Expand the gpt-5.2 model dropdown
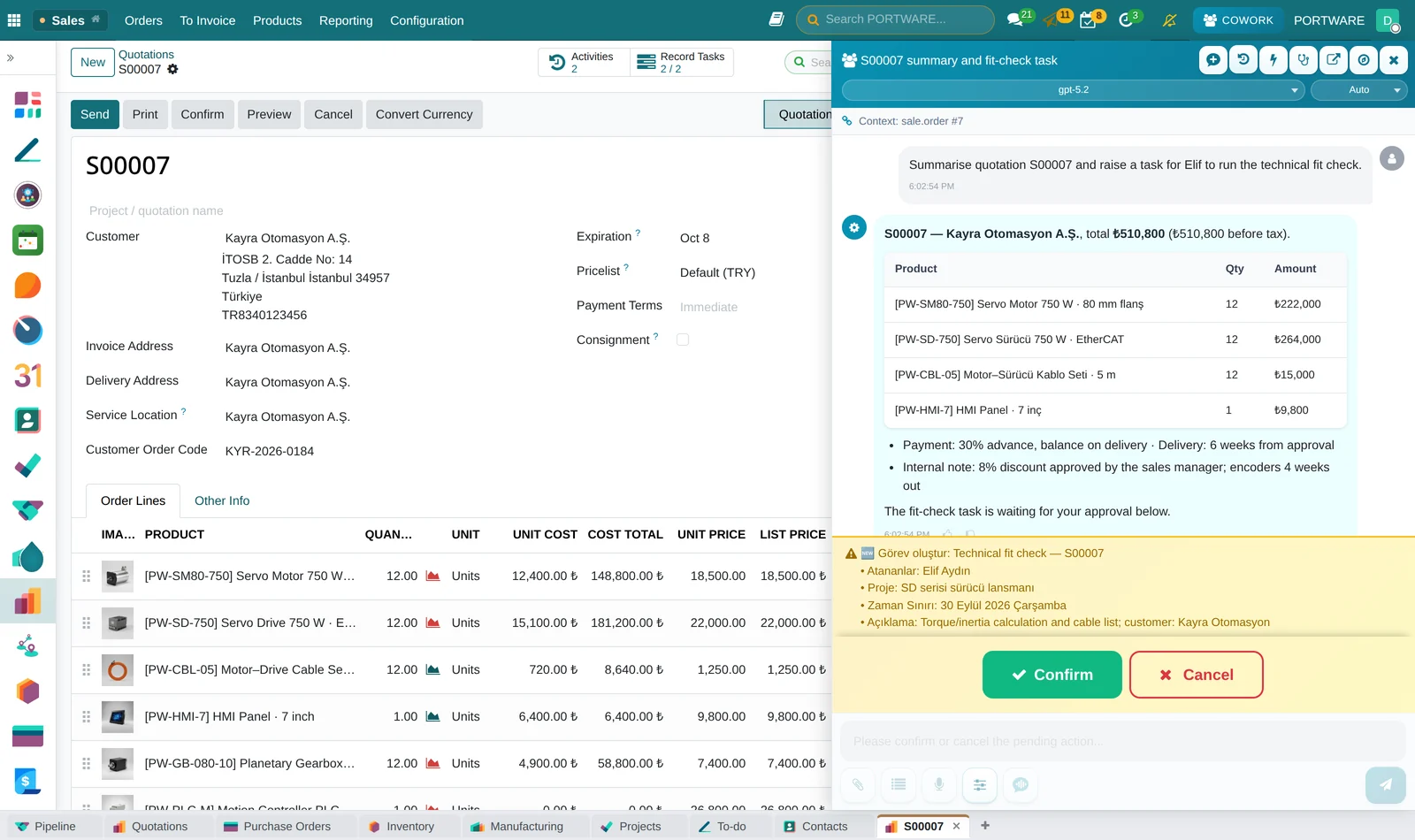Image resolution: width=1415 pixels, height=840 pixels. point(1074,90)
